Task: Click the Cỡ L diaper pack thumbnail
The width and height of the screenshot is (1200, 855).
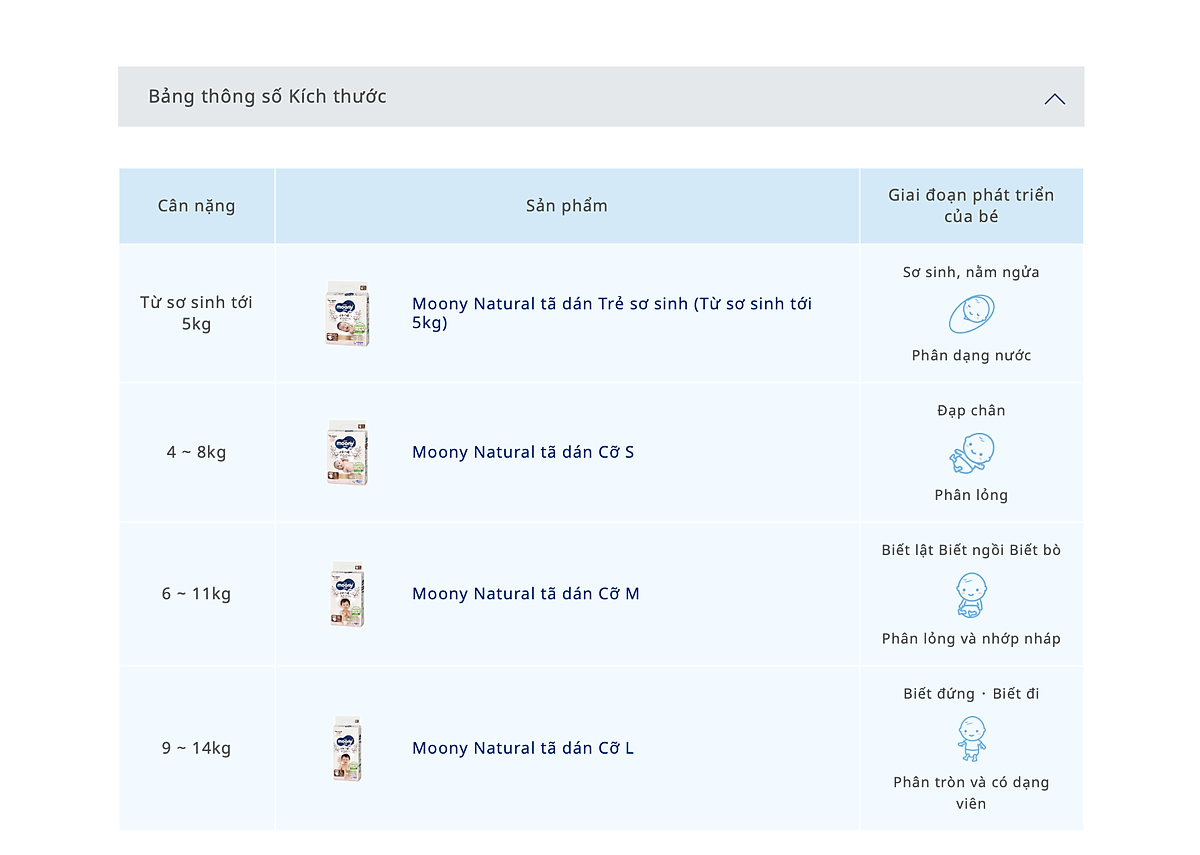Action: (x=348, y=748)
